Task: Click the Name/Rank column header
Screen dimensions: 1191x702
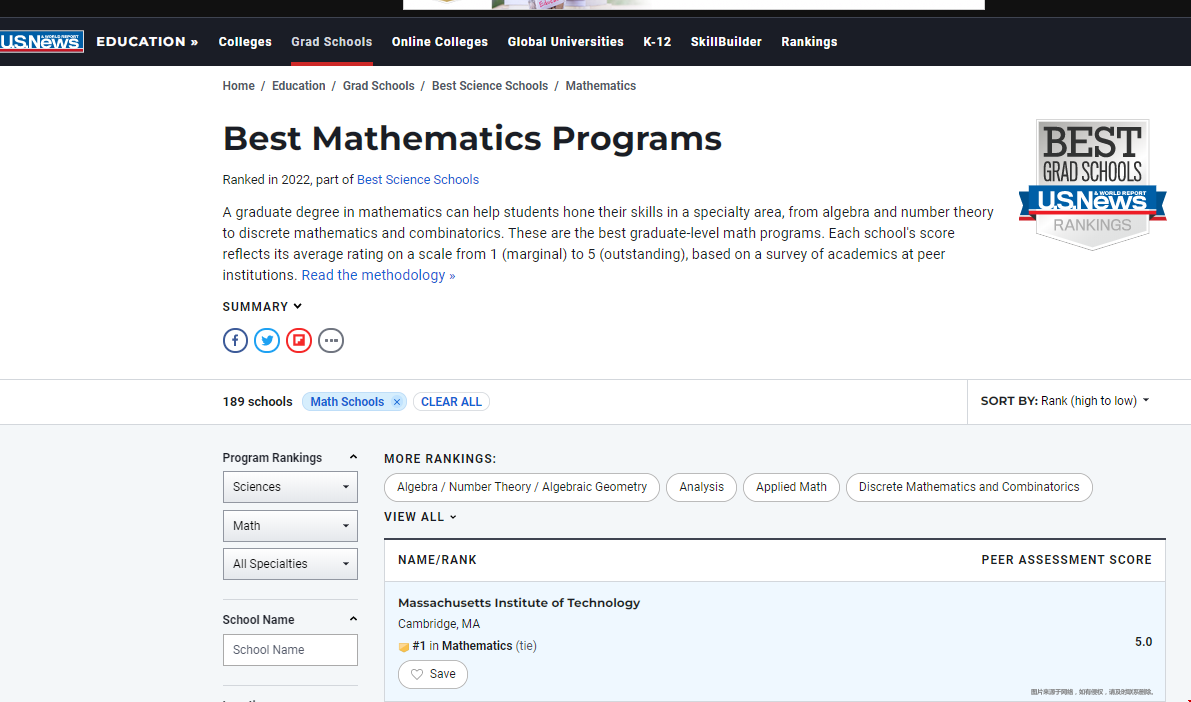Action: (x=438, y=560)
